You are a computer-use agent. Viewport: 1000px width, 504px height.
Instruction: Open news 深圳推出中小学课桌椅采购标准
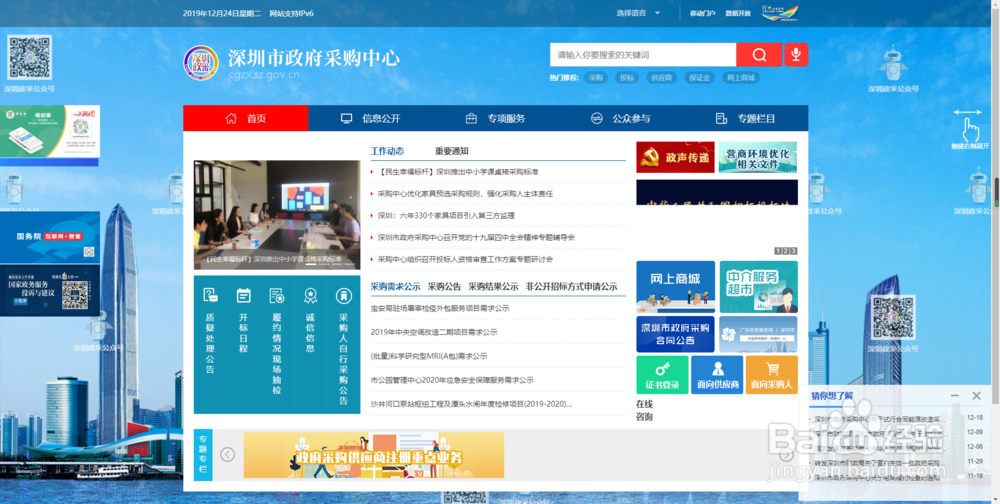458,172
